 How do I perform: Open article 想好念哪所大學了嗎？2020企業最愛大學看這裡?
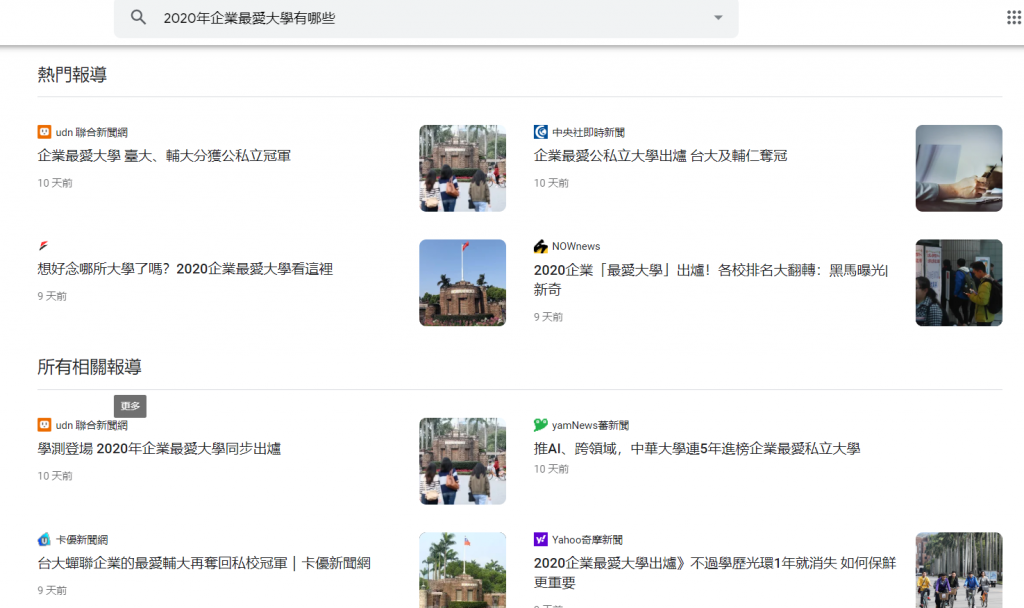[185, 269]
